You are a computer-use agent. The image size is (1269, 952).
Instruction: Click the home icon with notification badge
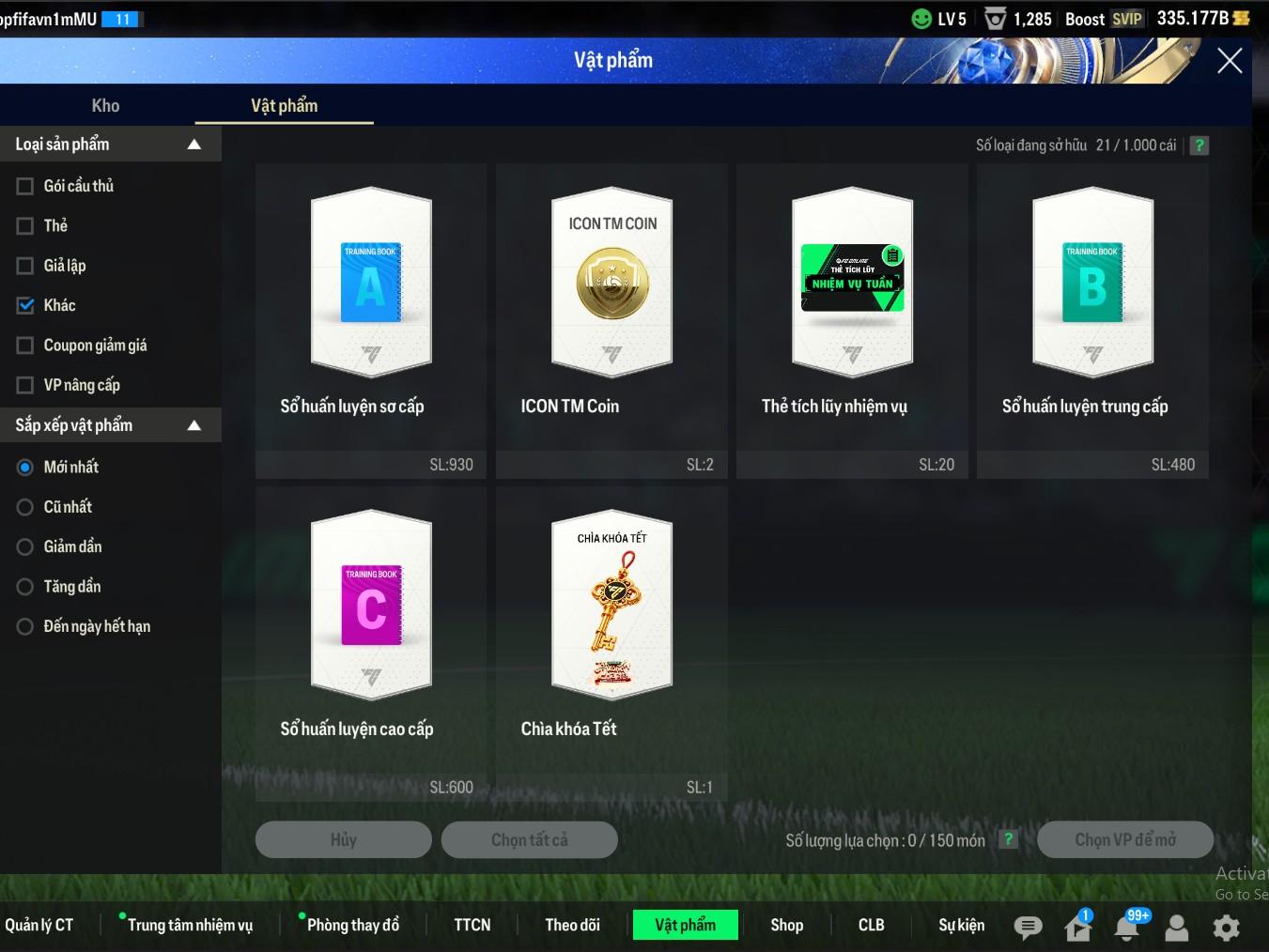(1077, 928)
